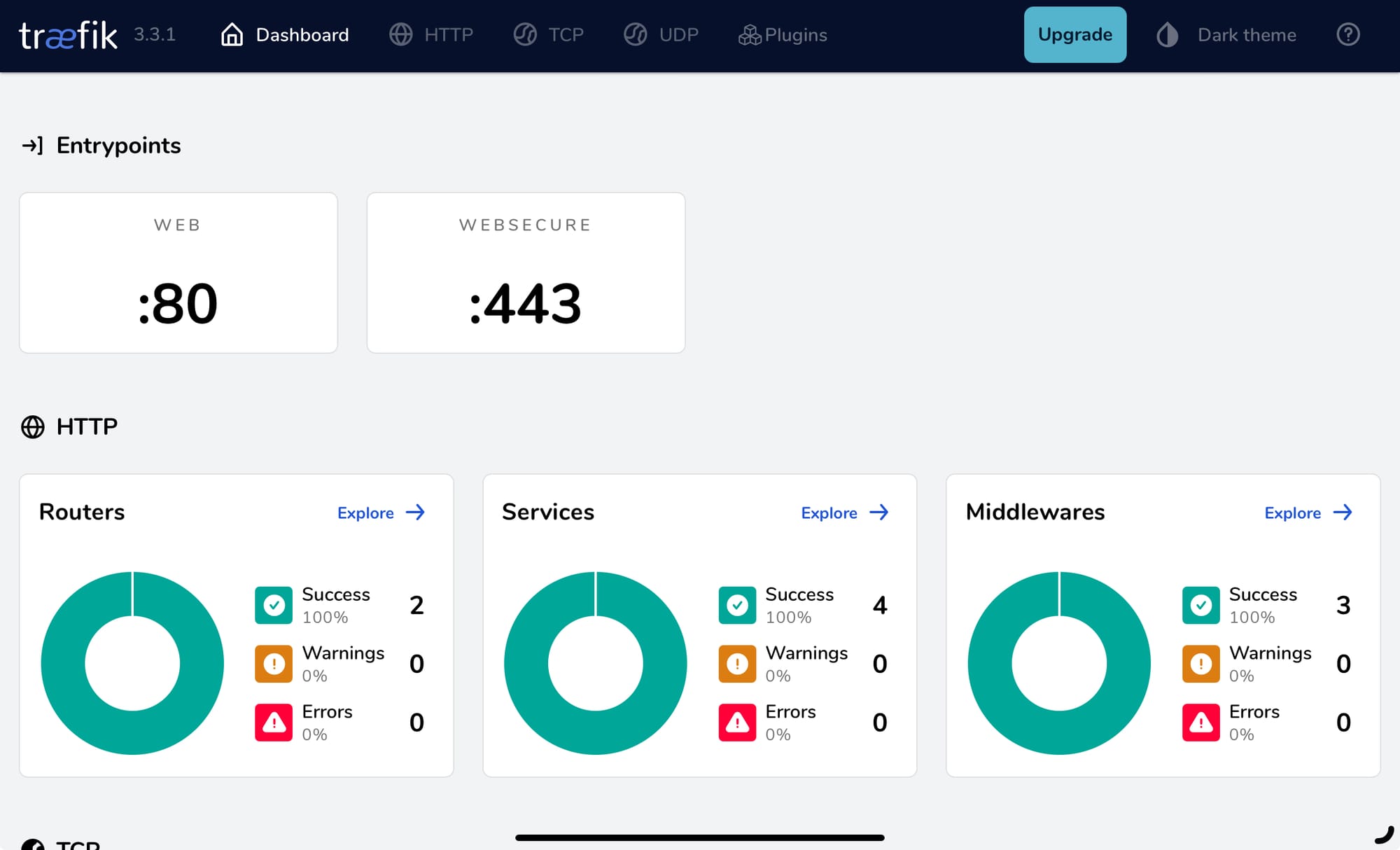Open the Dashboard tab

pyautogui.click(x=284, y=34)
